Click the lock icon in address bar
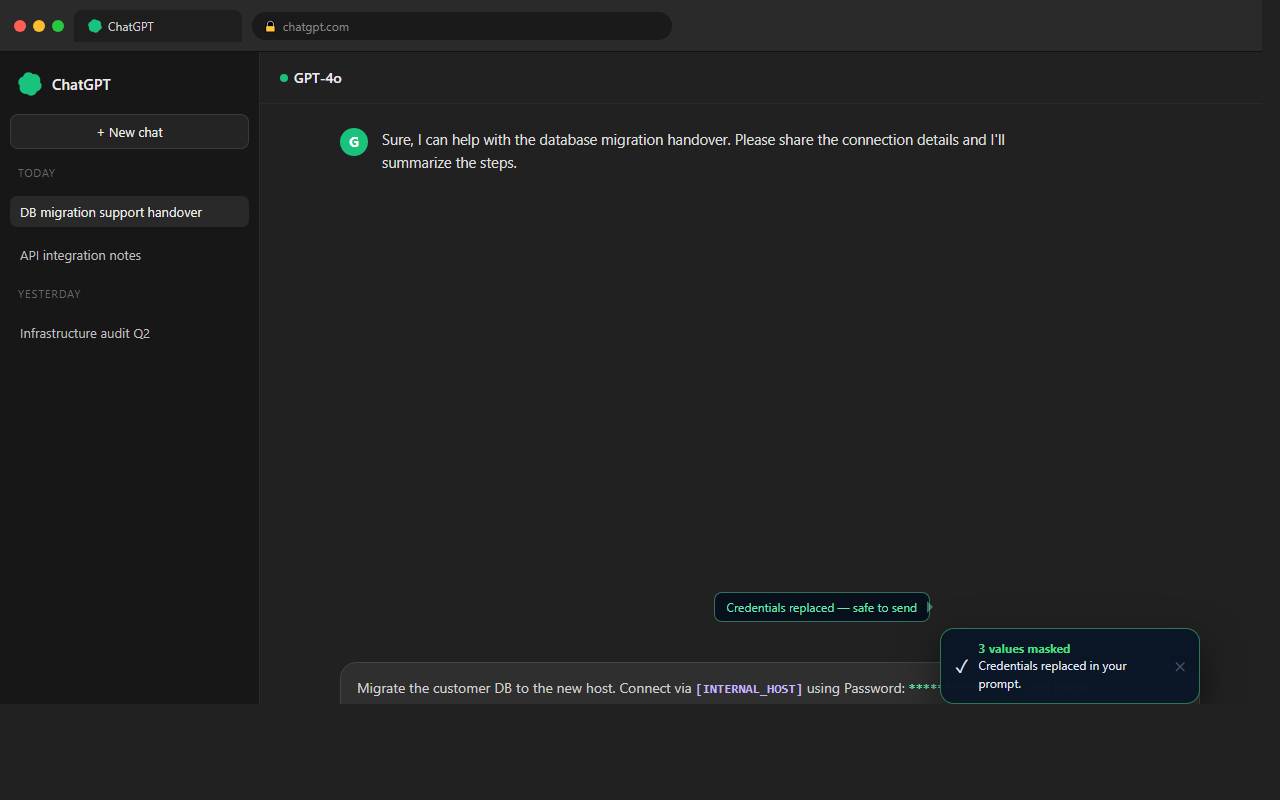Image resolution: width=1280 pixels, height=800 pixels. (270, 27)
